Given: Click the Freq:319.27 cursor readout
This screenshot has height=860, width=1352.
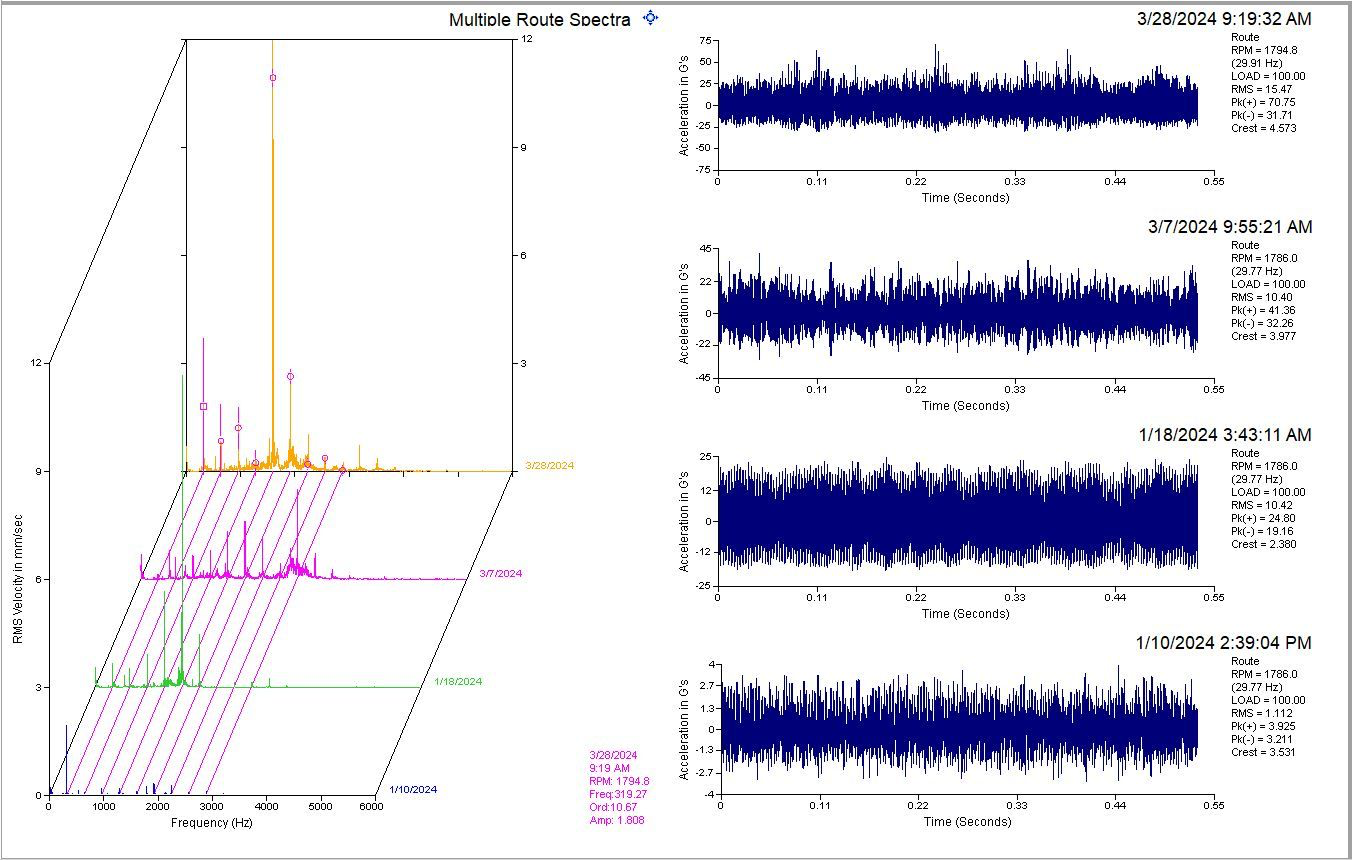Looking at the screenshot, I should click(618, 794).
